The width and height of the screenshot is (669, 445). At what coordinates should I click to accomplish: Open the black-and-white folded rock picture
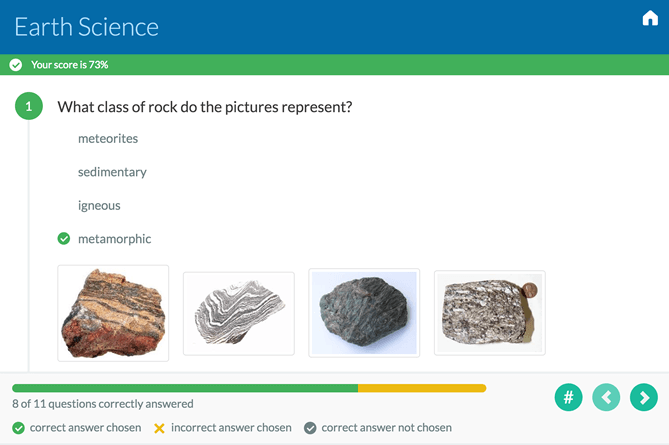238,313
